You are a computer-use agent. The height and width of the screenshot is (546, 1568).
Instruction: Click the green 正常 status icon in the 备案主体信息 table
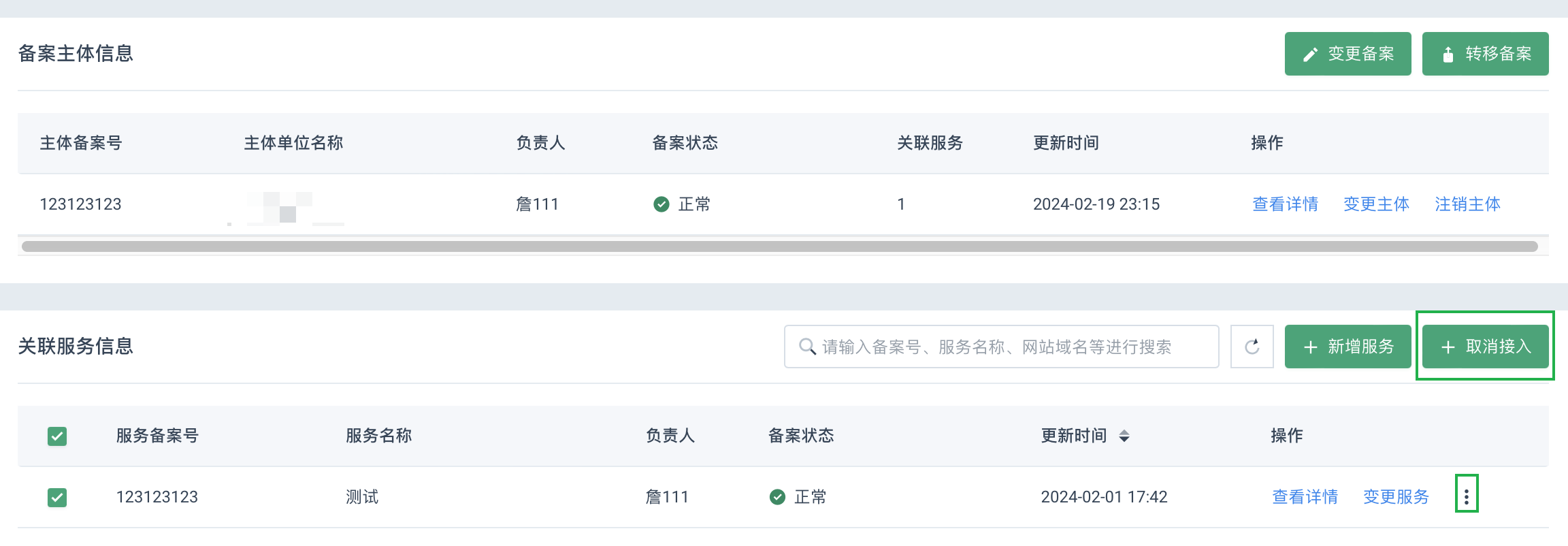661,204
